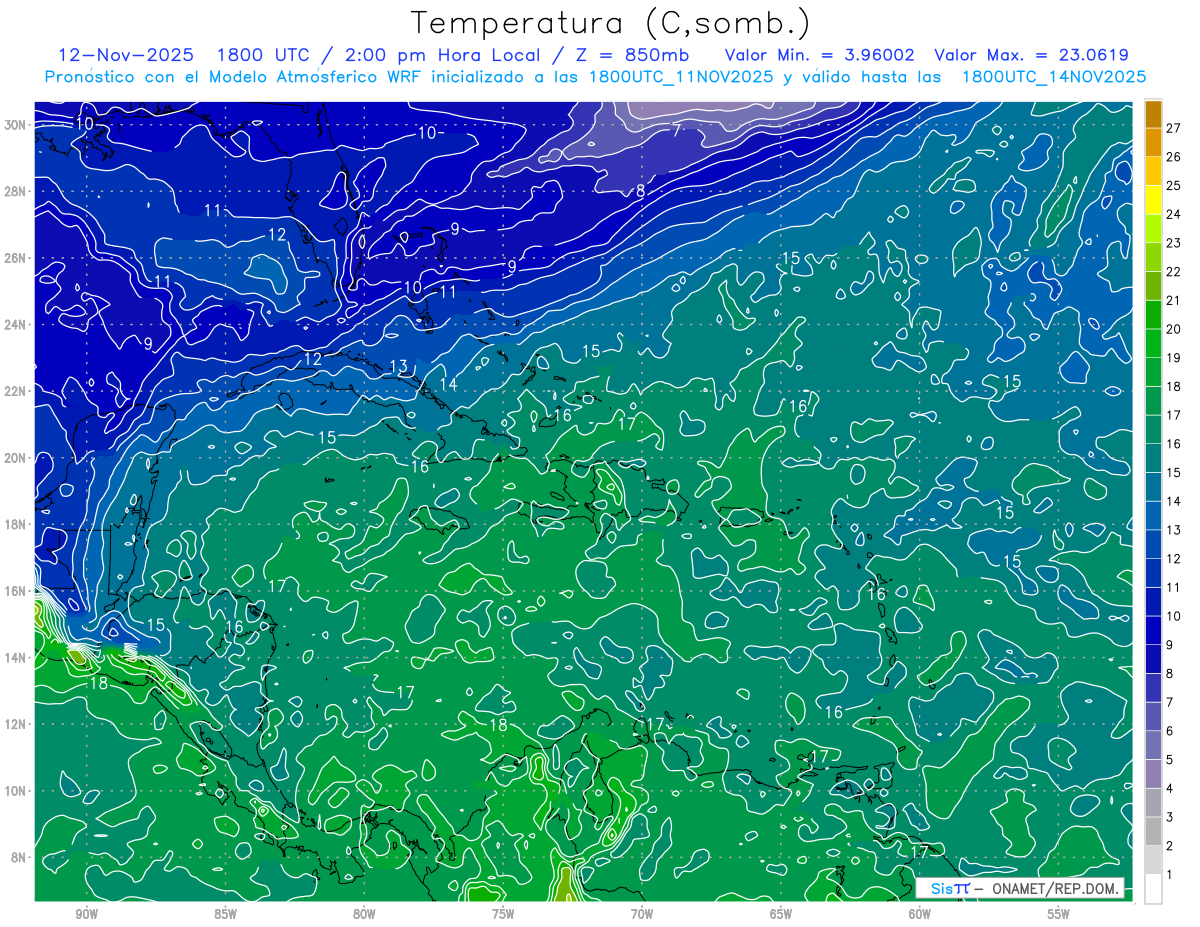Click the 'Valor Min. = 3.96002' text

click(x=819, y=55)
